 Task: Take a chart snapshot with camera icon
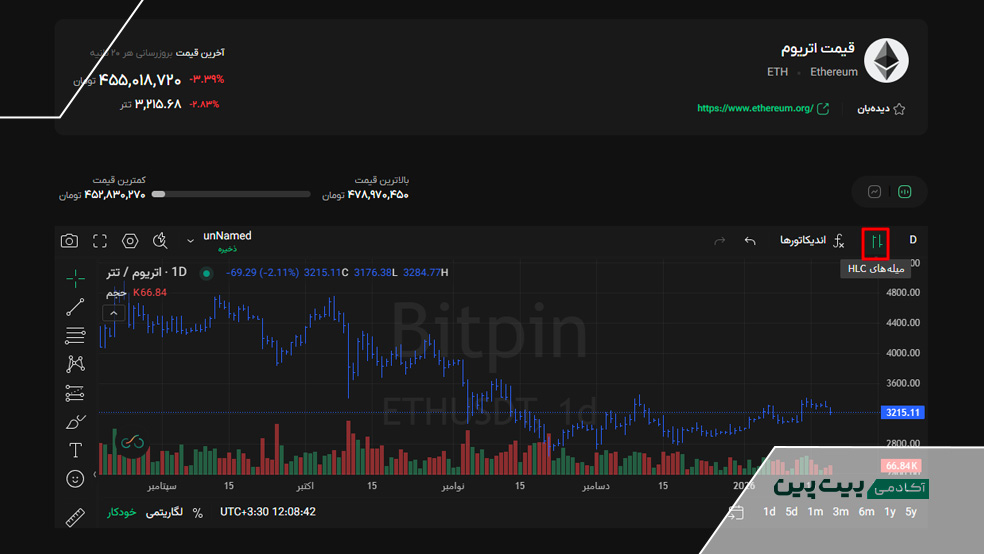[69, 241]
